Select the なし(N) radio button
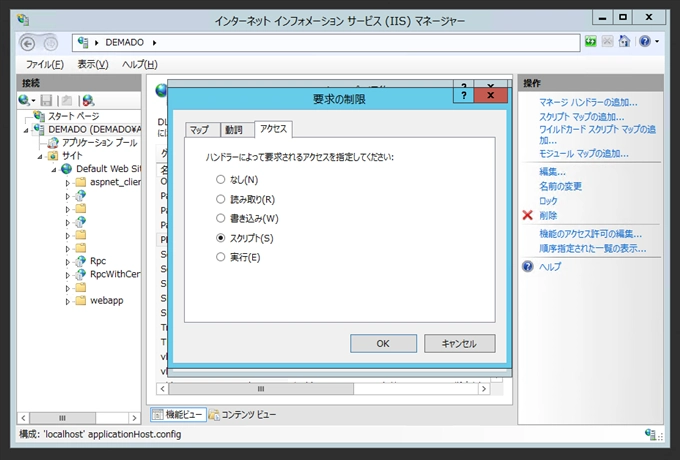The width and height of the screenshot is (680, 460). (220, 179)
